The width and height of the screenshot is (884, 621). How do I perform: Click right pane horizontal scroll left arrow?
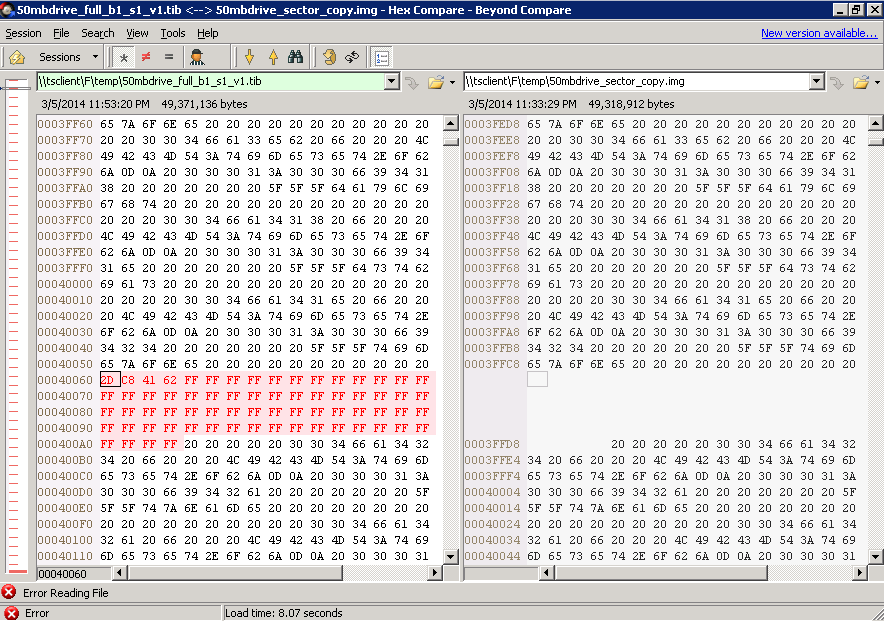546,573
